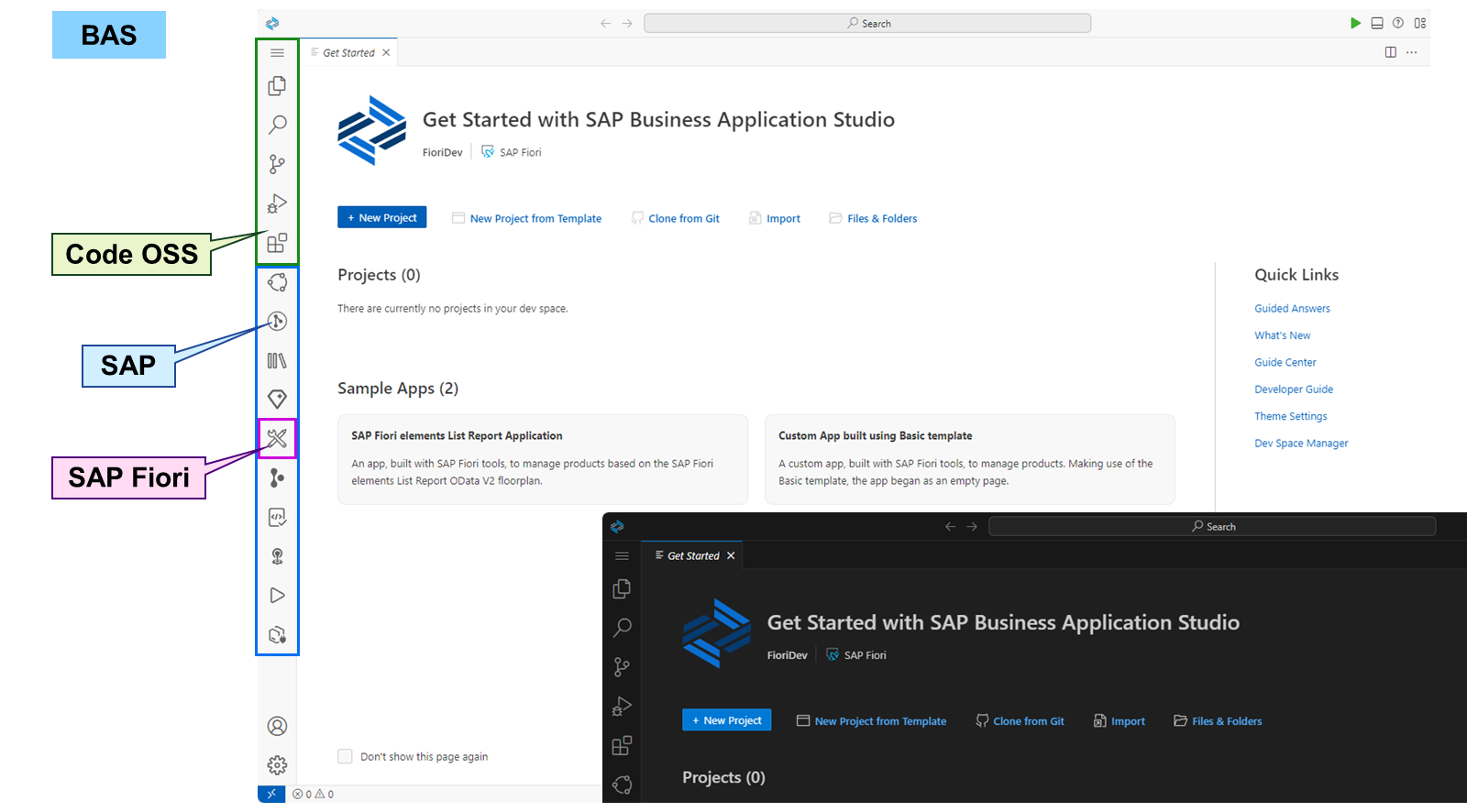The height and width of the screenshot is (812, 1467).
Task: Open What's New quick link
Action: click(x=1282, y=335)
